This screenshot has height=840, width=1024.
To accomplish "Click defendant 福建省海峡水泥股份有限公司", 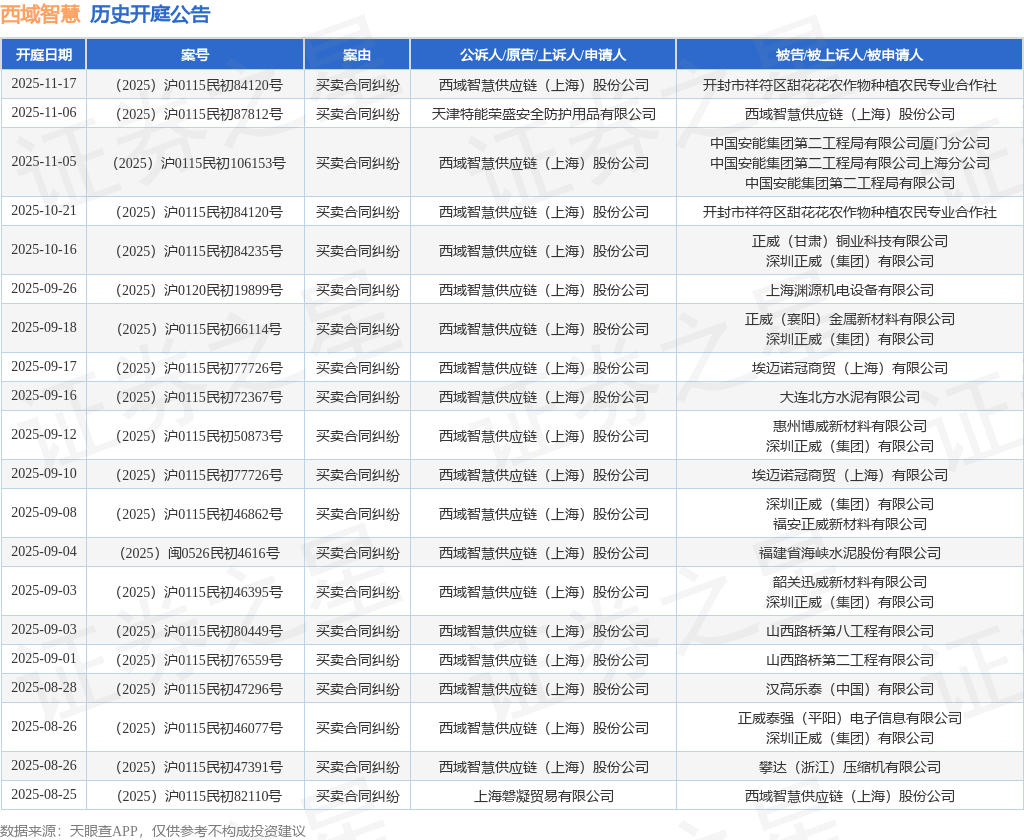I will tap(850, 553).
